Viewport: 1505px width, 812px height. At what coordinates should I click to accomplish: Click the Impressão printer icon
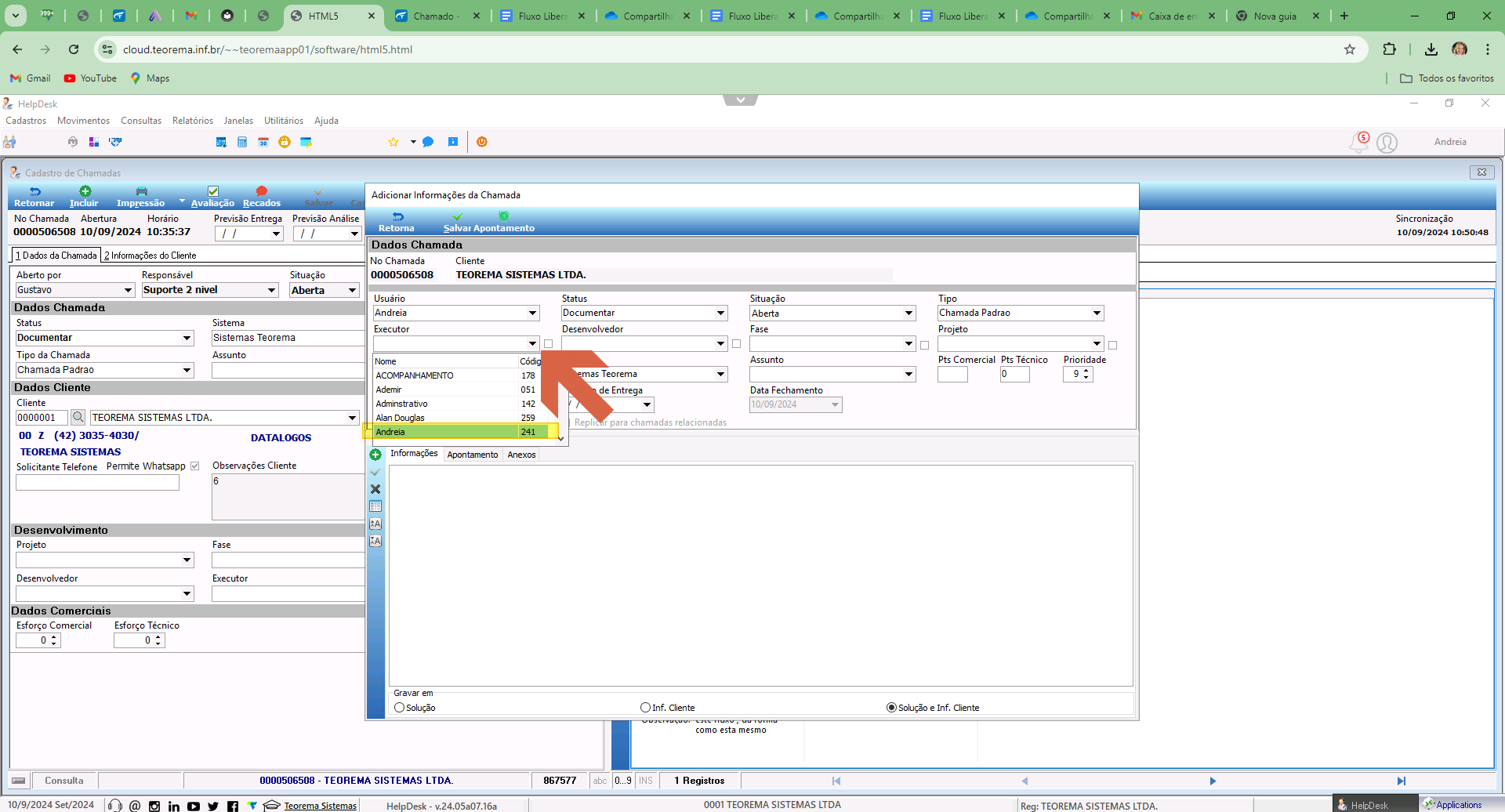pos(141,191)
